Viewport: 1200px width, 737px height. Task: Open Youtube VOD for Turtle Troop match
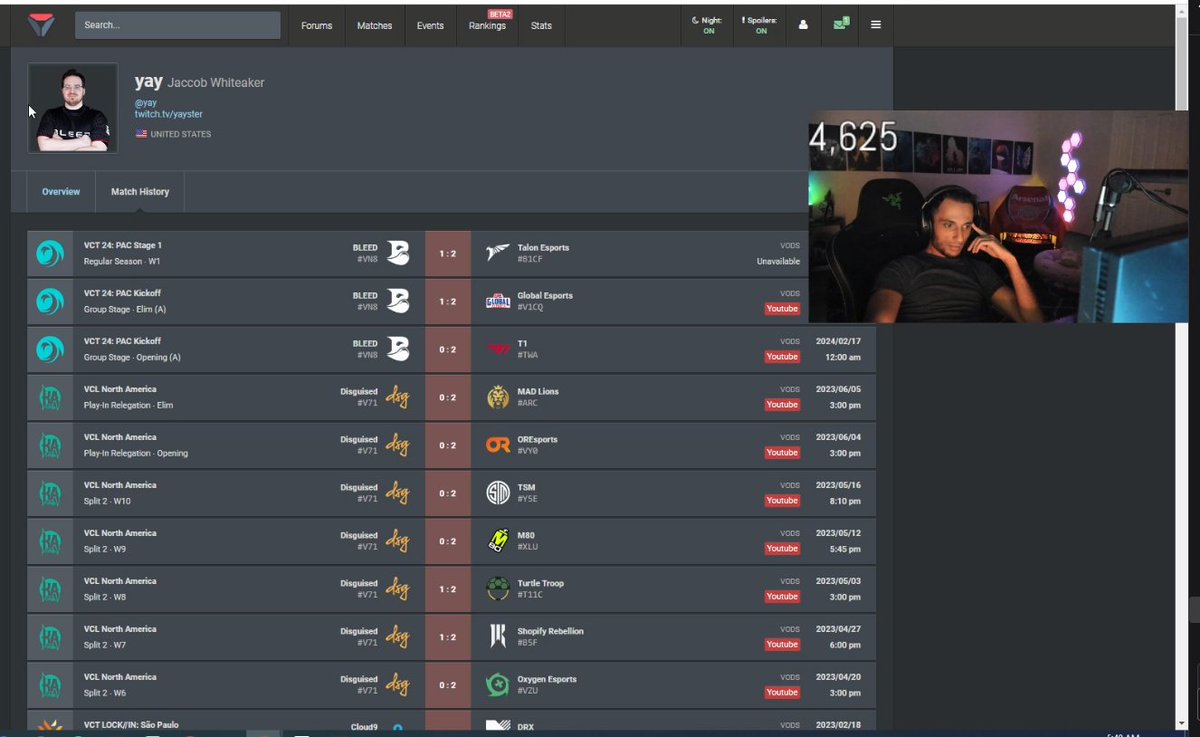[782, 597]
